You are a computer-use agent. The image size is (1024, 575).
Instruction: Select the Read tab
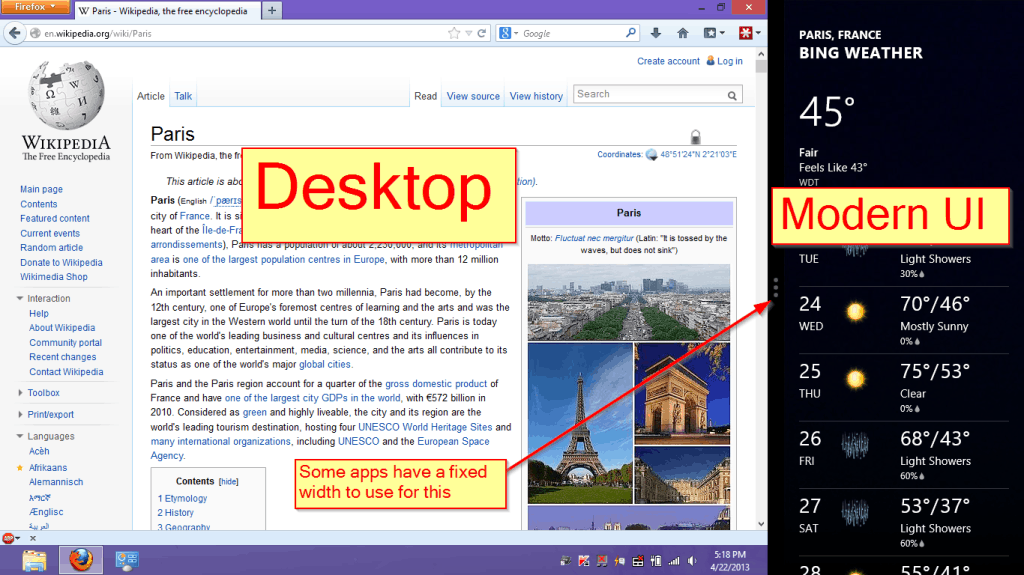coord(425,96)
